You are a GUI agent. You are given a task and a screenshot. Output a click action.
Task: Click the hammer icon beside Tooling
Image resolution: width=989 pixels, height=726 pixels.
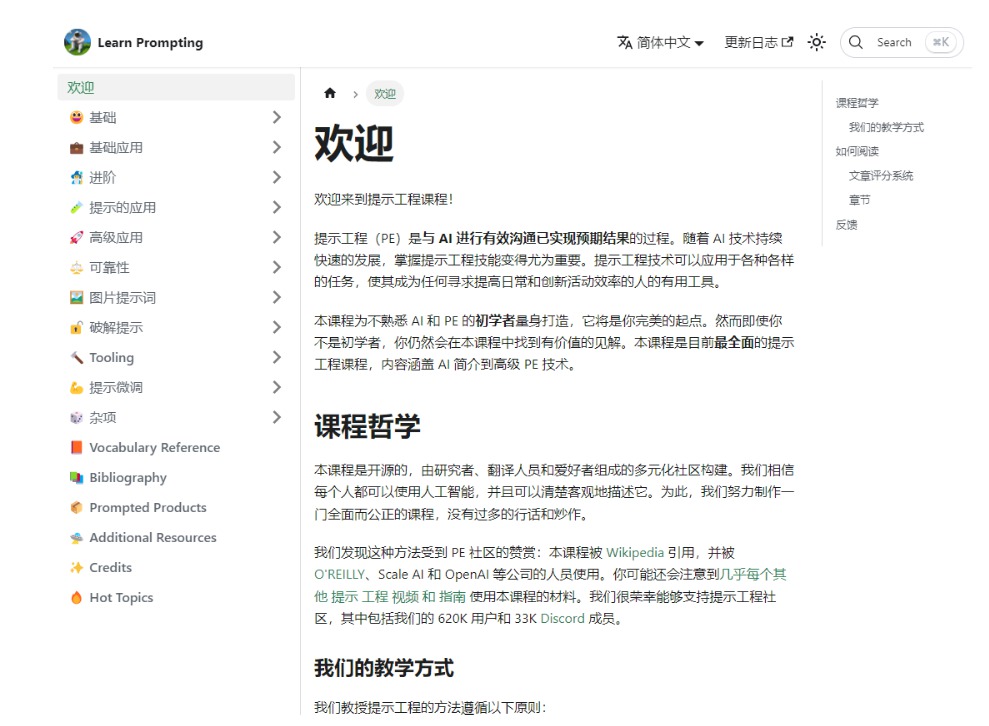coord(76,358)
